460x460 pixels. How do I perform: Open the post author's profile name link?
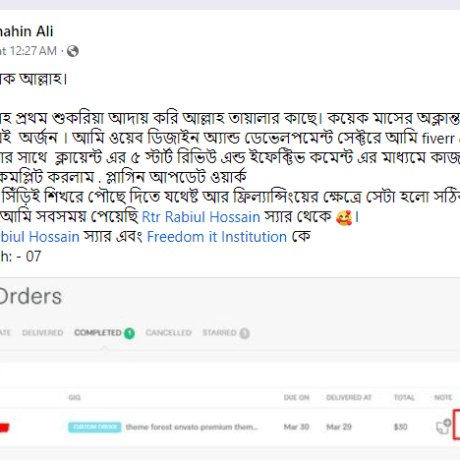[x=26, y=31]
